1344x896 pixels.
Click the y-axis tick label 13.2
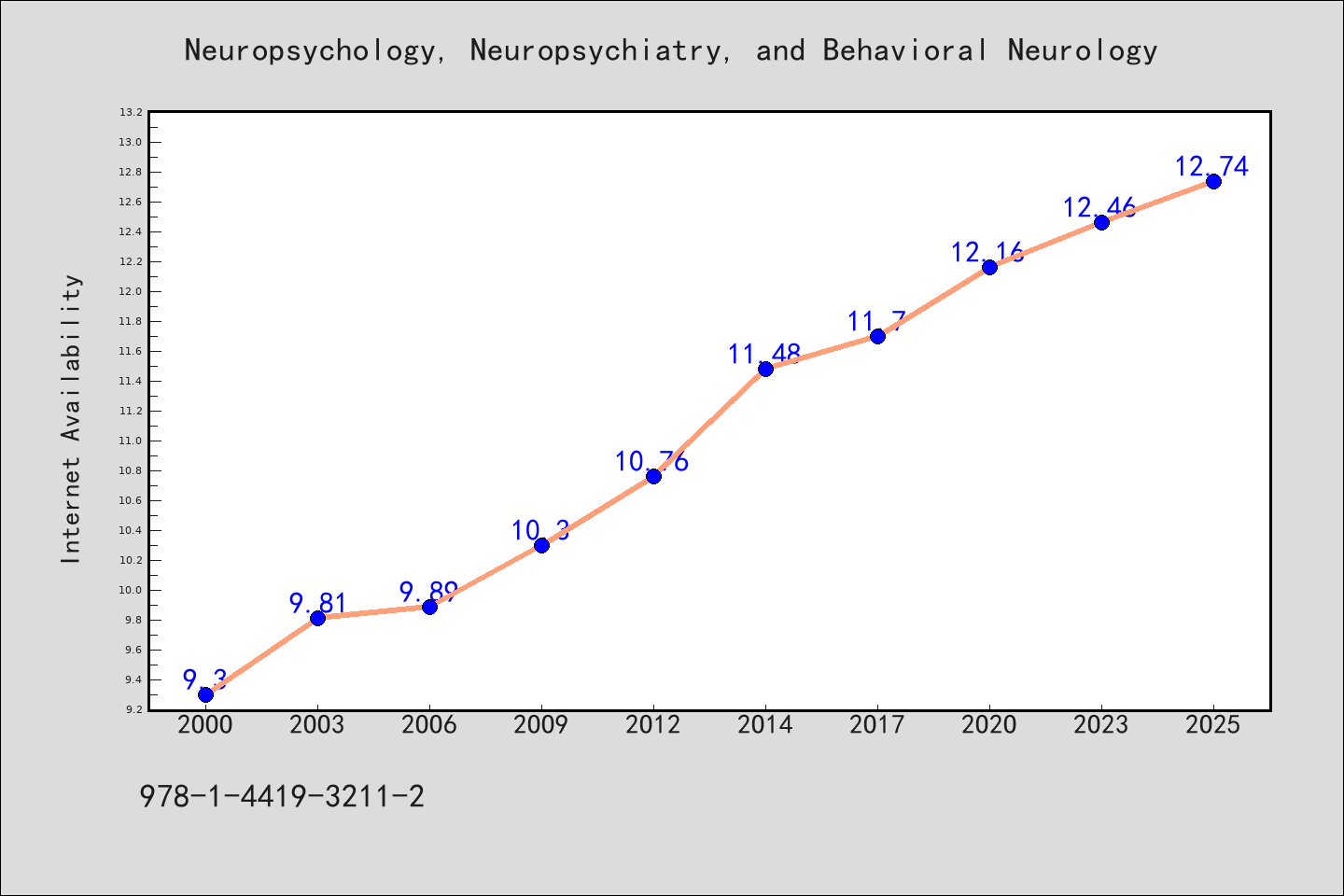point(131,112)
